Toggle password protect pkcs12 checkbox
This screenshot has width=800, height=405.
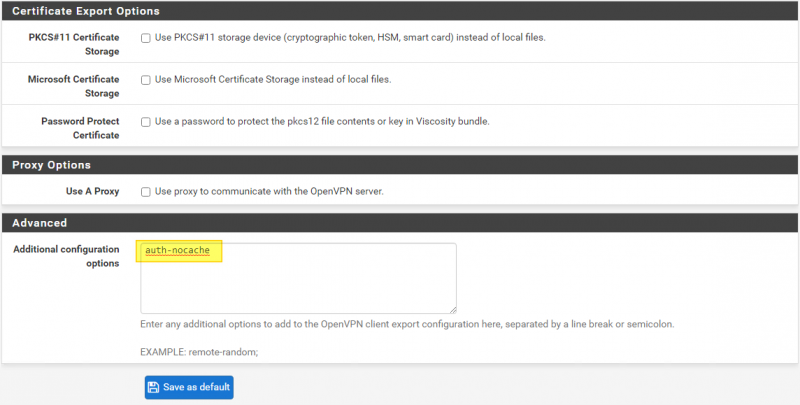coord(146,122)
